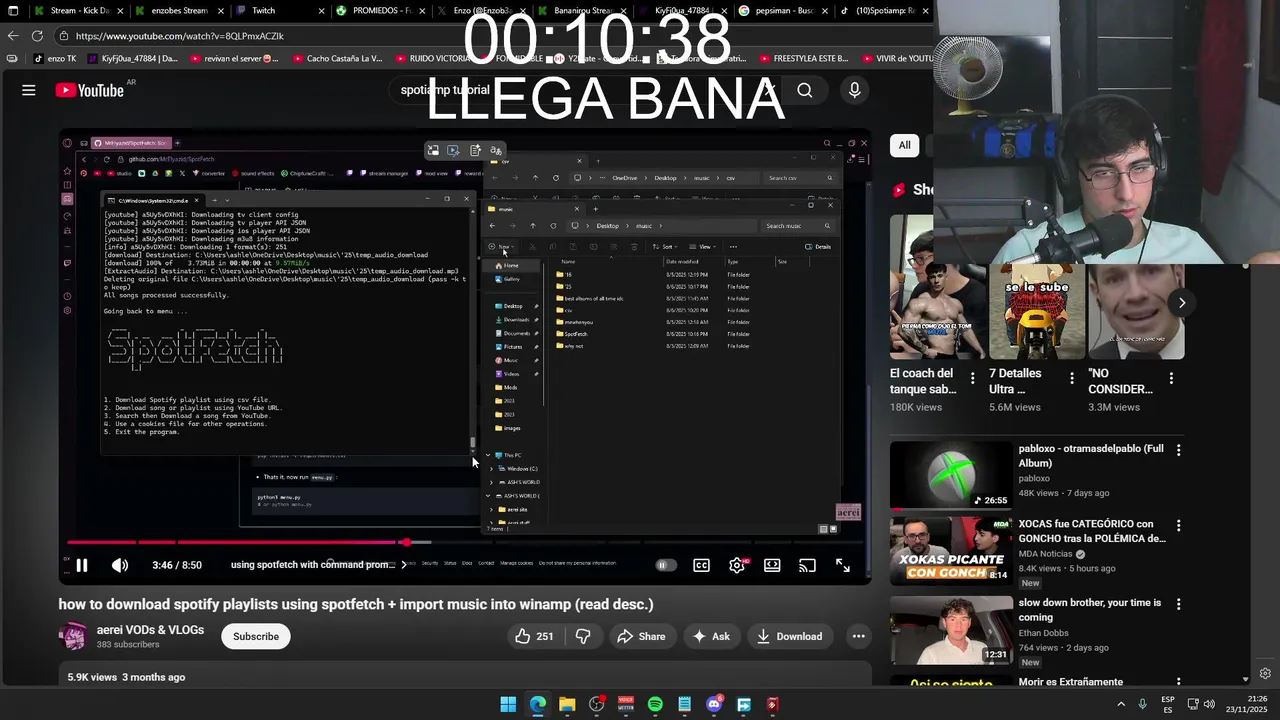Open File Explorer from the taskbar
The height and width of the screenshot is (720, 1280).
tap(567, 704)
